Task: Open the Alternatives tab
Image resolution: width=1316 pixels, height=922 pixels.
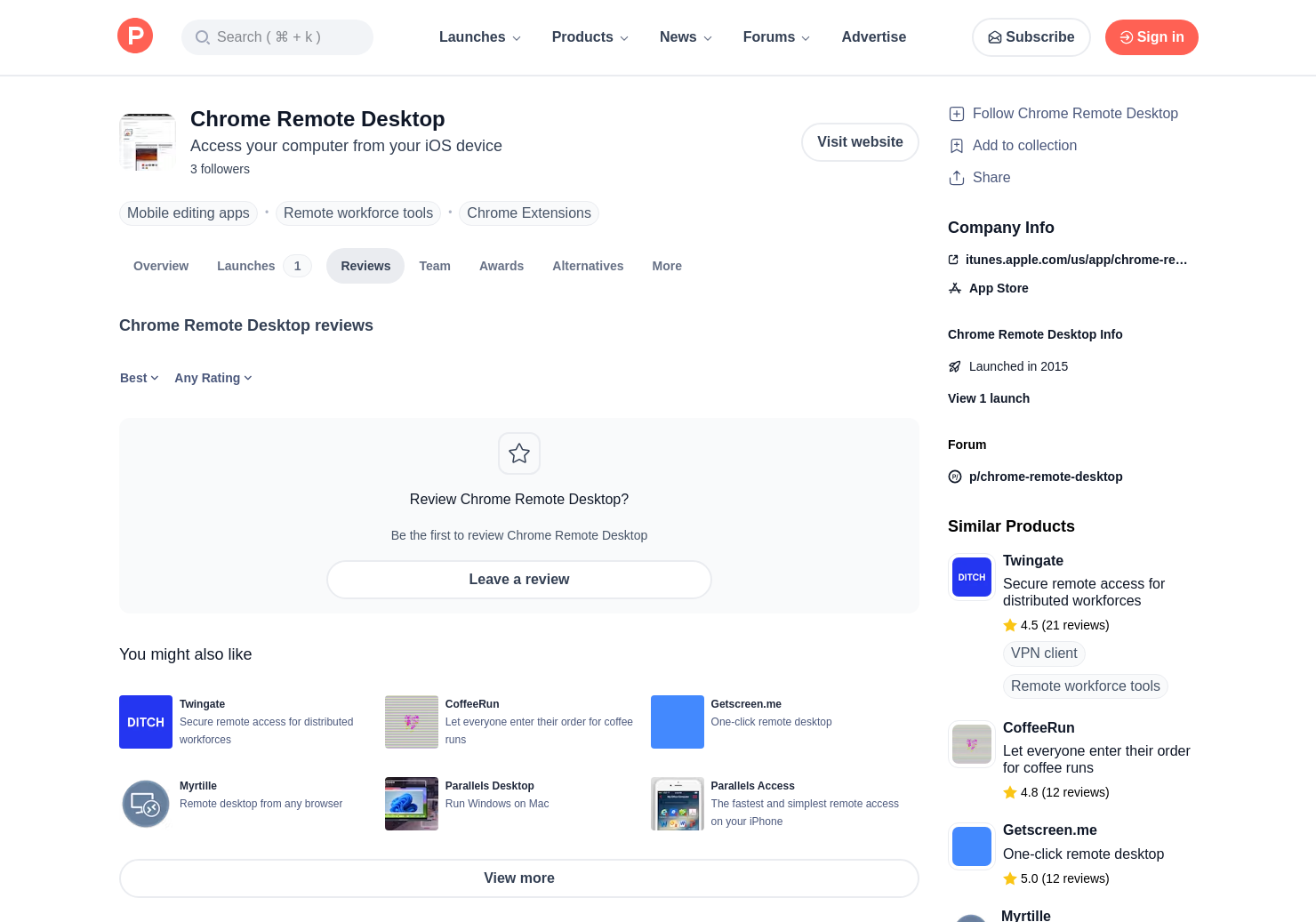Action: click(588, 266)
